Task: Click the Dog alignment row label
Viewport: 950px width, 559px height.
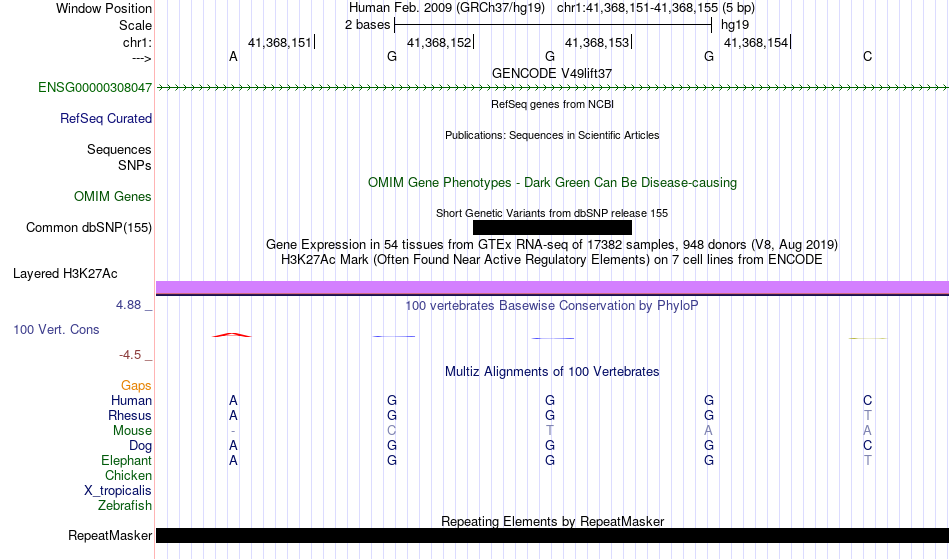Action: click(140, 446)
